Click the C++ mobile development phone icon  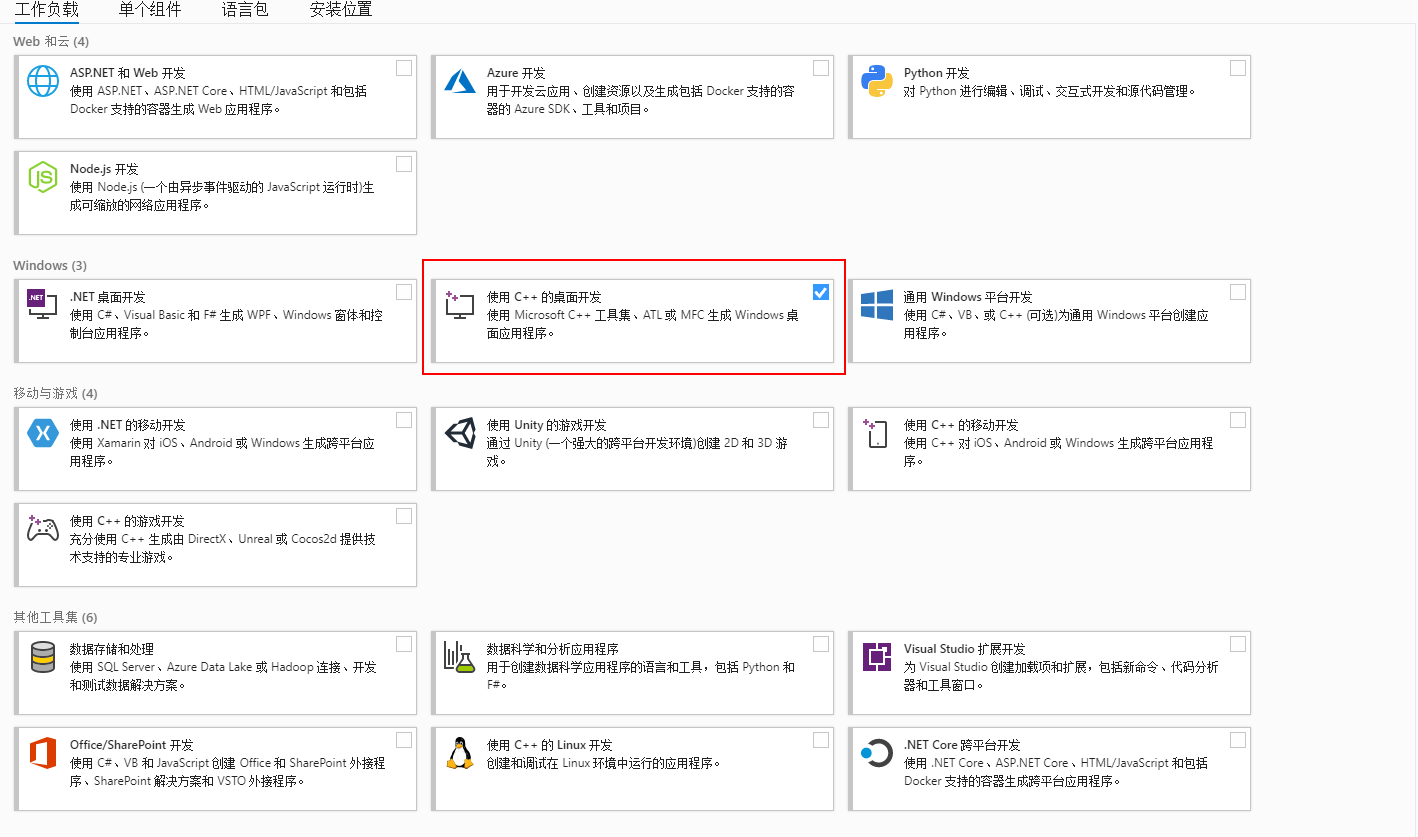coord(876,433)
